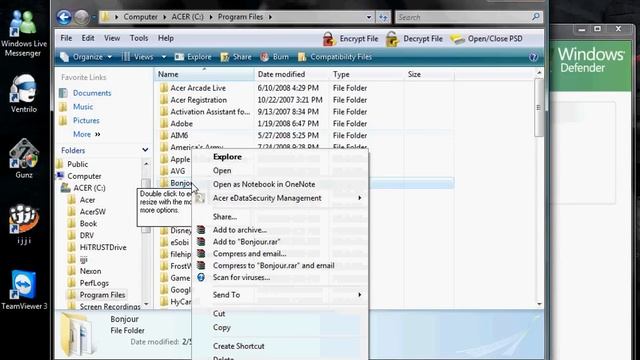Screen dimensions: 640x360
Task: Open the Gunz desktop icon
Action: click(24, 159)
